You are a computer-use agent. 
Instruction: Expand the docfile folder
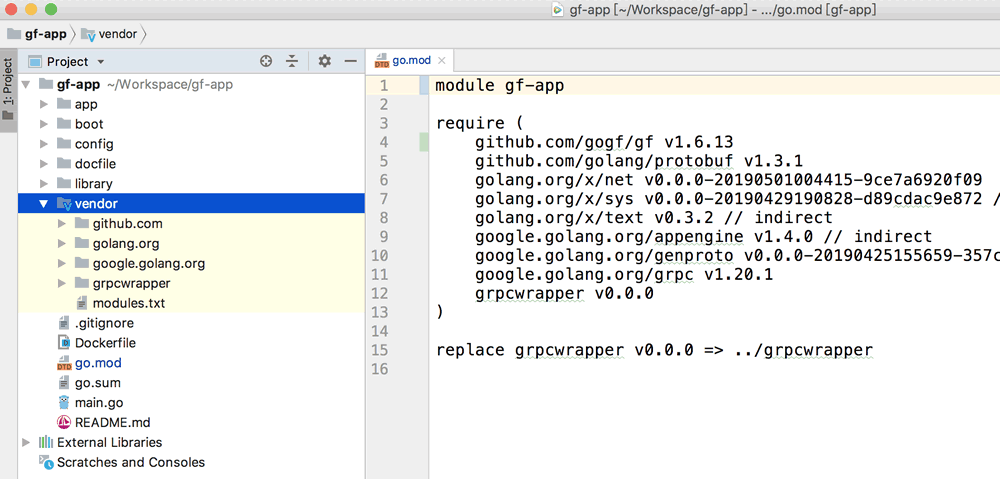click(x=44, y=163)
